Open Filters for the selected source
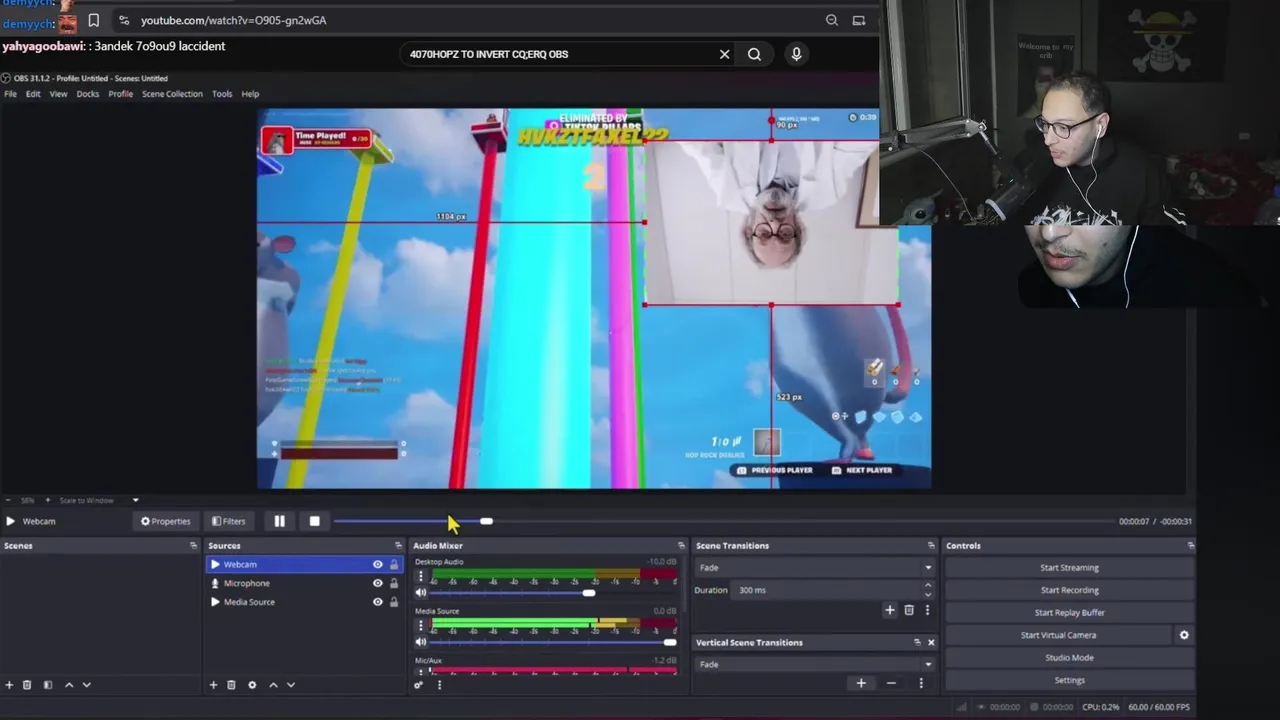 [x=228, y=521]
